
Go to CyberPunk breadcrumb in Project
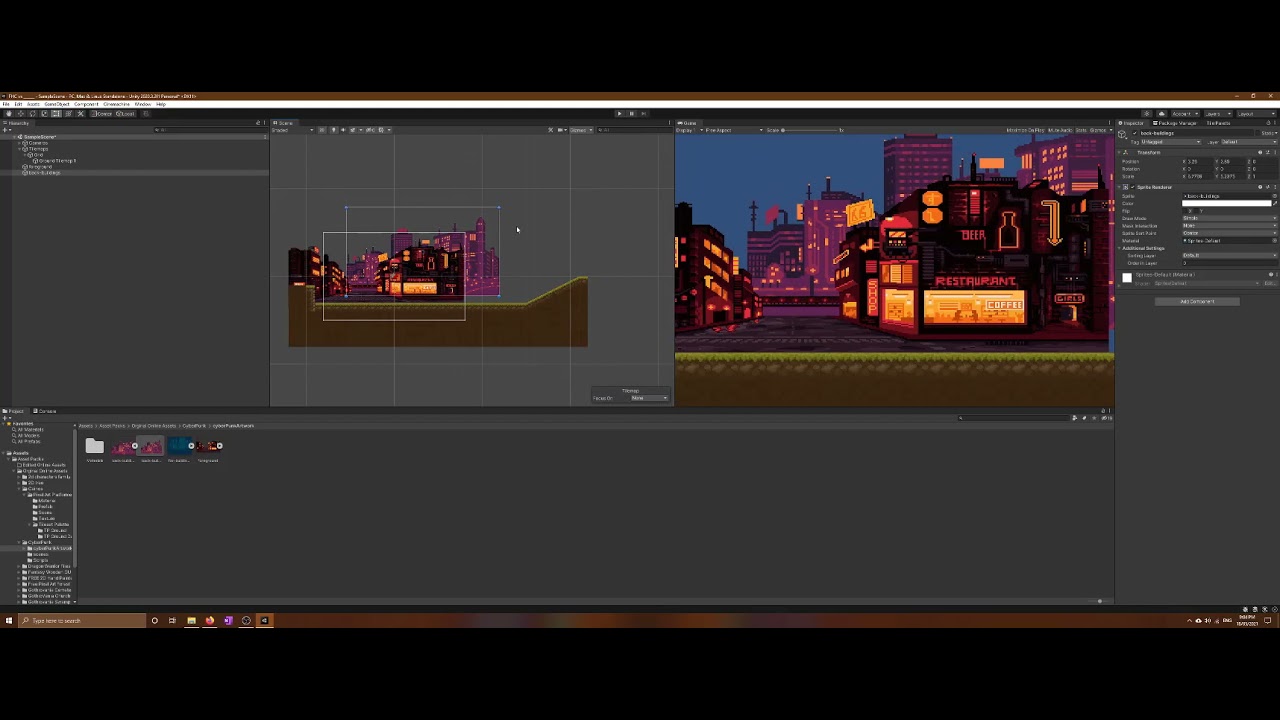[x=194, y=426]
